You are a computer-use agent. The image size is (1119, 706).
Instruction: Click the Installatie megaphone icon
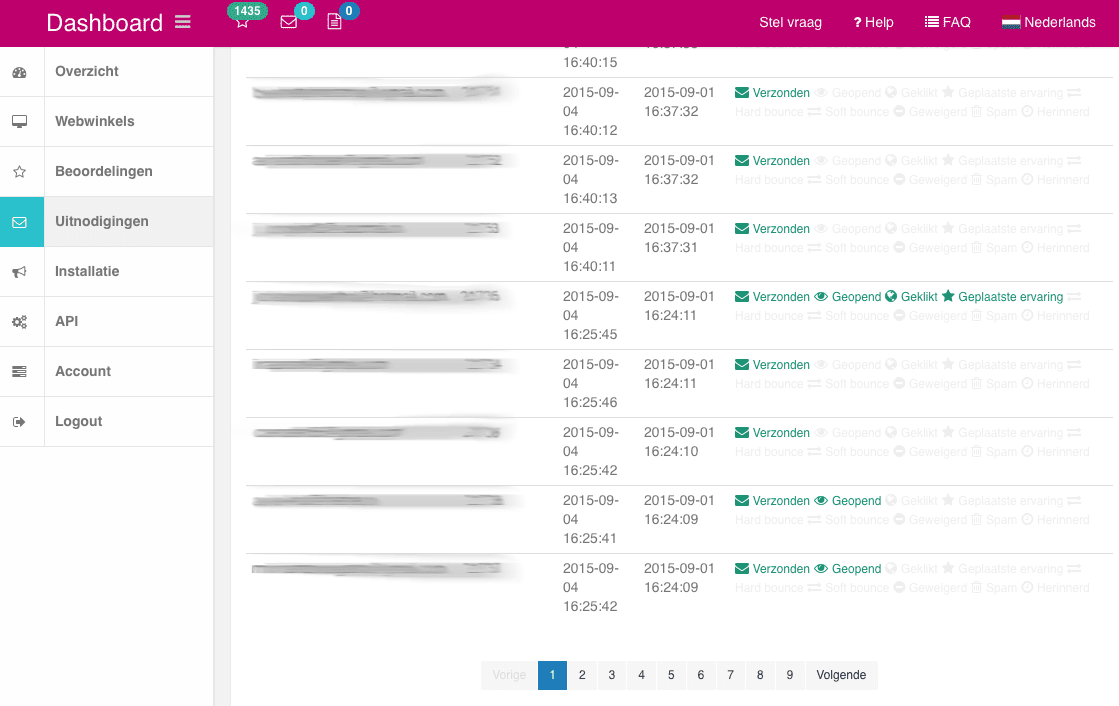pos(20,272)
